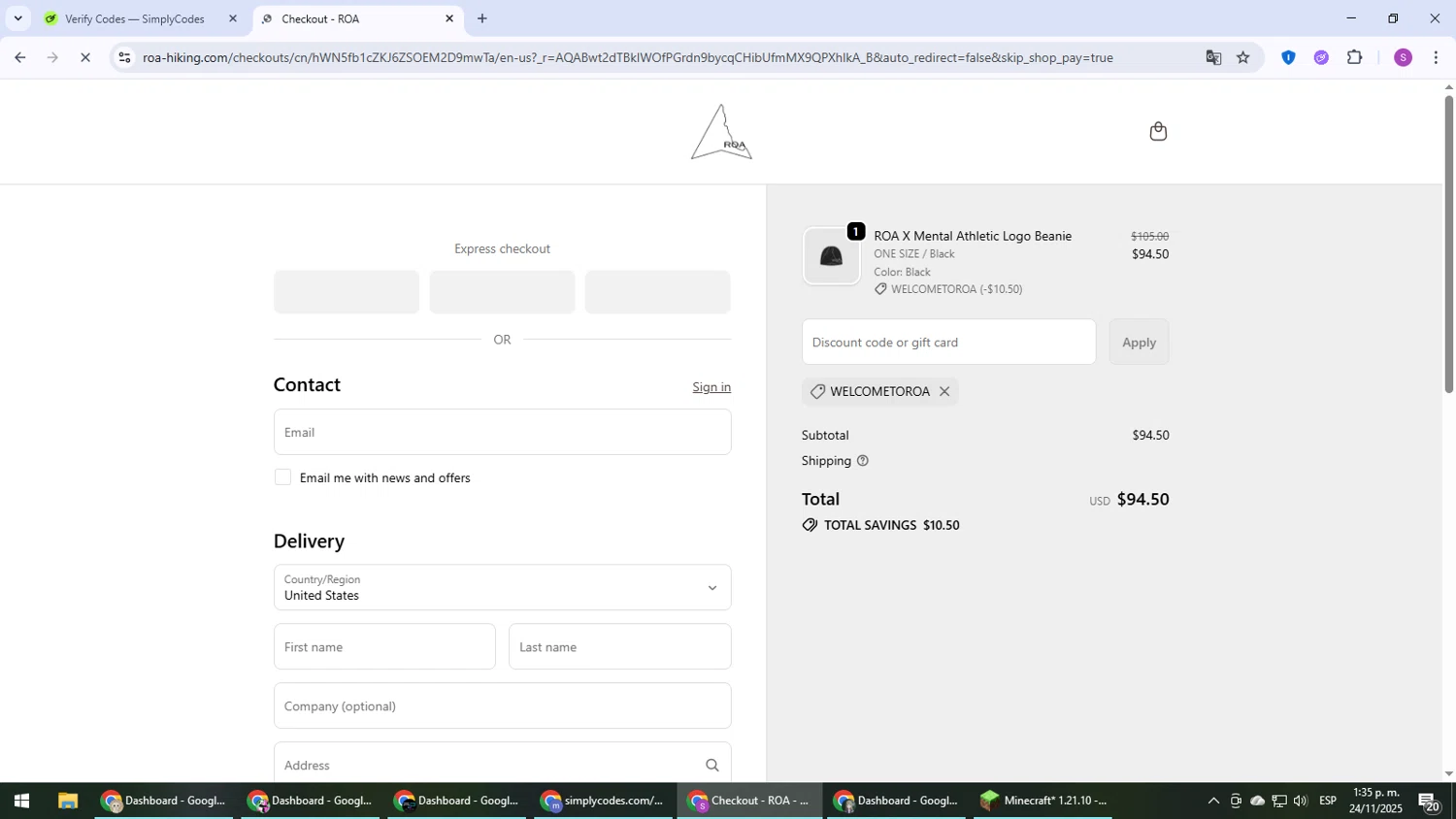Click the First name field
The image size is (1456, 819).
click(x=384, y=646)
